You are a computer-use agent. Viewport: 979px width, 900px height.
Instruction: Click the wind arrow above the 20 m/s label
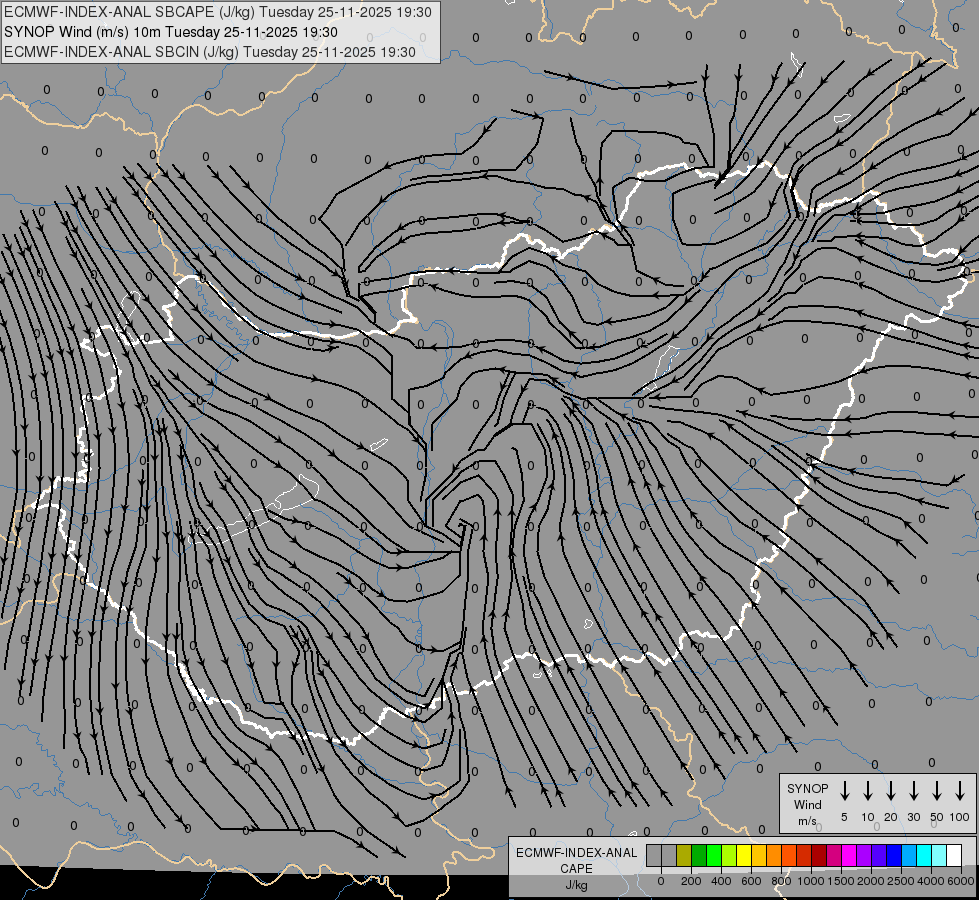pyautogui.click(x=891, y=791)
